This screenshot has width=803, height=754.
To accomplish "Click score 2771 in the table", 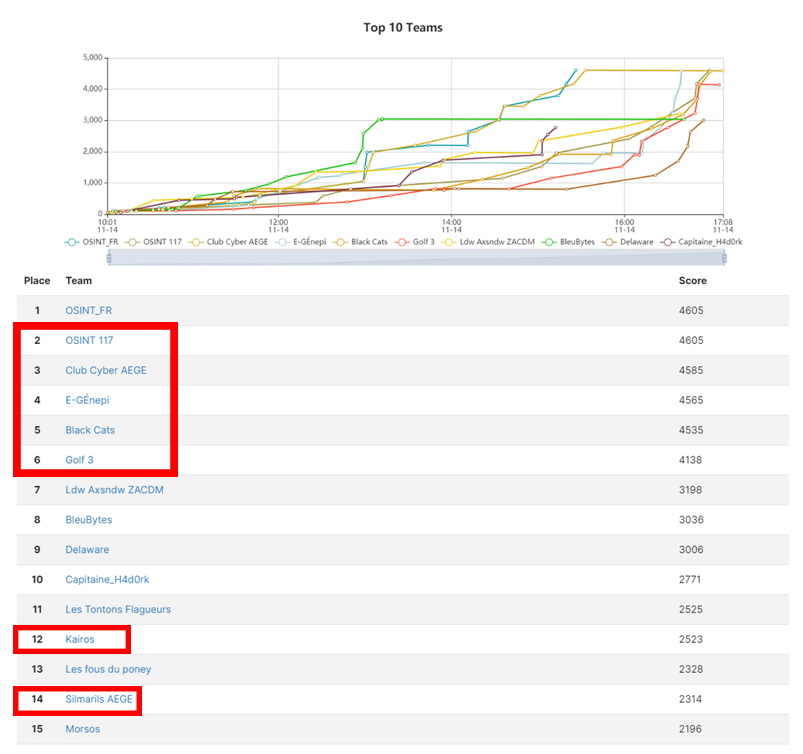I will pos(690,579).
